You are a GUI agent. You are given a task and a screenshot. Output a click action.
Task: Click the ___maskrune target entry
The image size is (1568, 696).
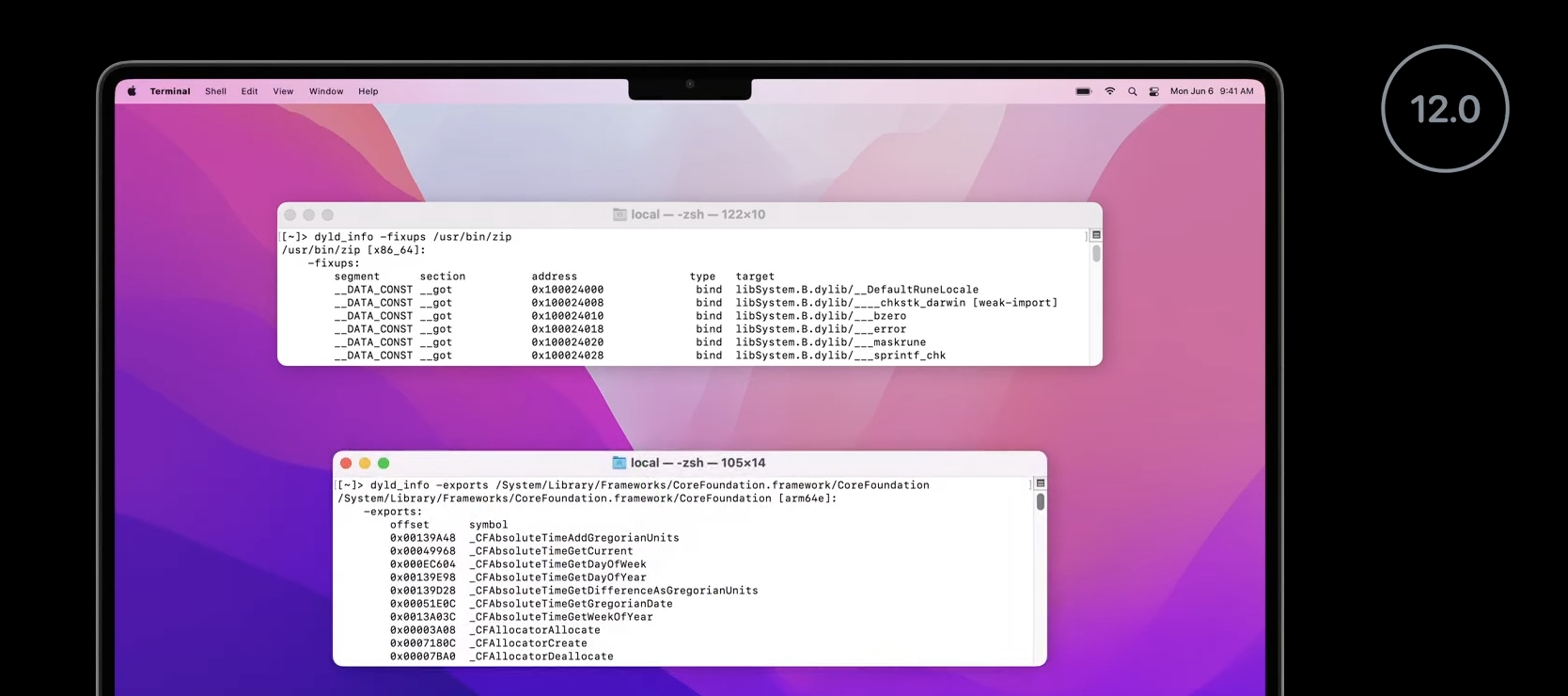831,342
